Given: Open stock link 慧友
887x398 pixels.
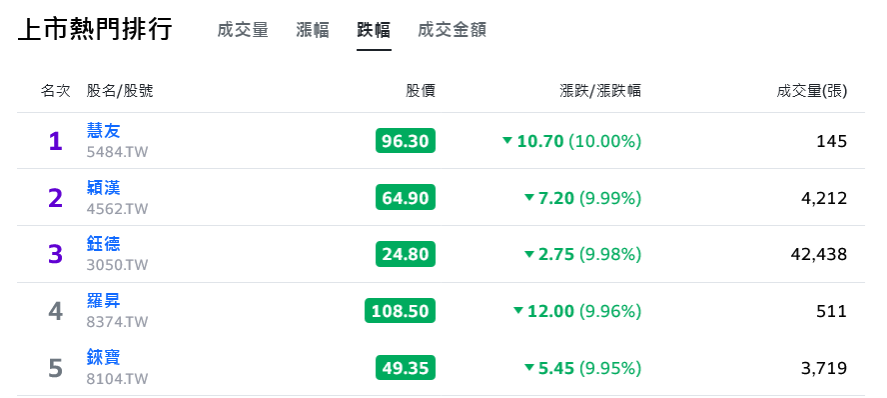Looking at the screenshot, I should [x=104, y=131].
